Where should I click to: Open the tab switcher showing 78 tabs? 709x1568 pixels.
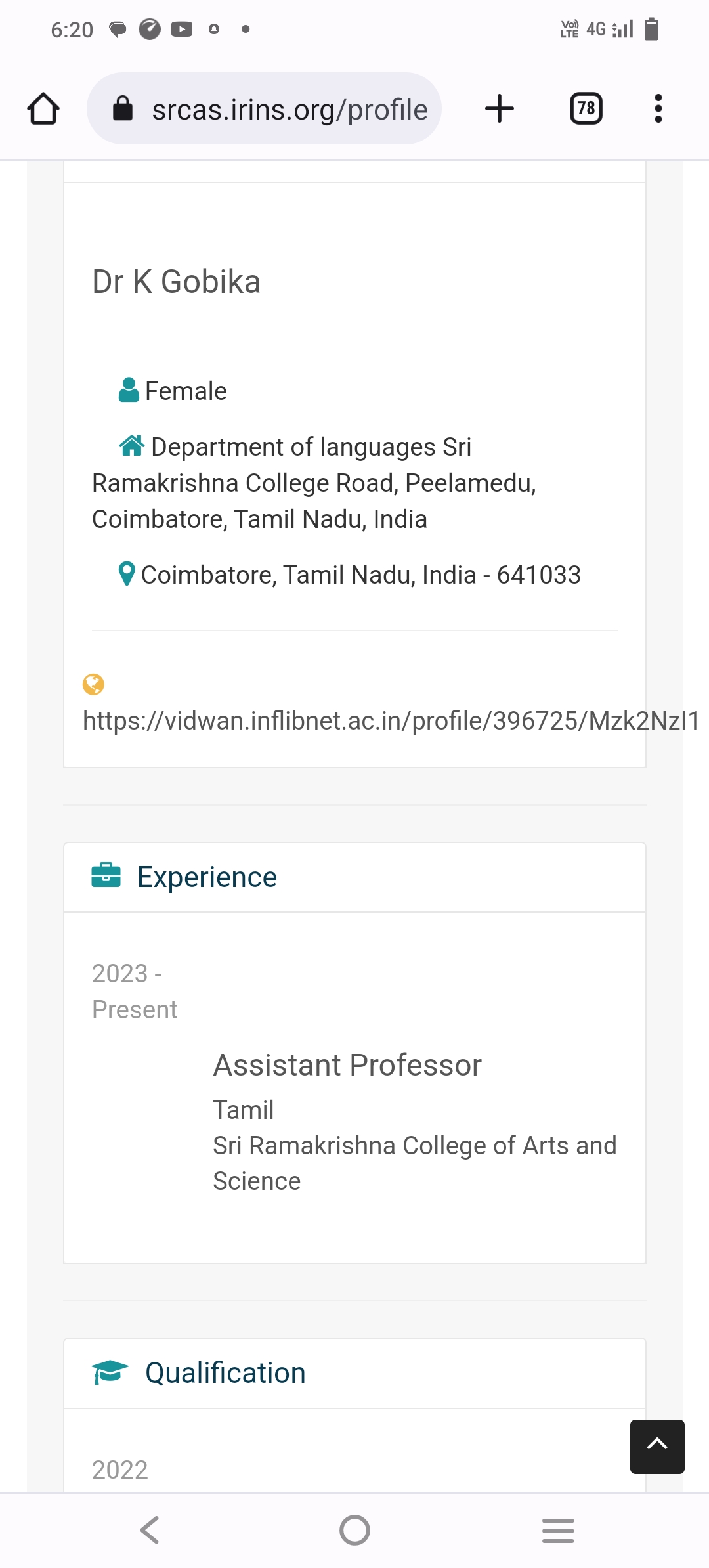click(586, 109)
